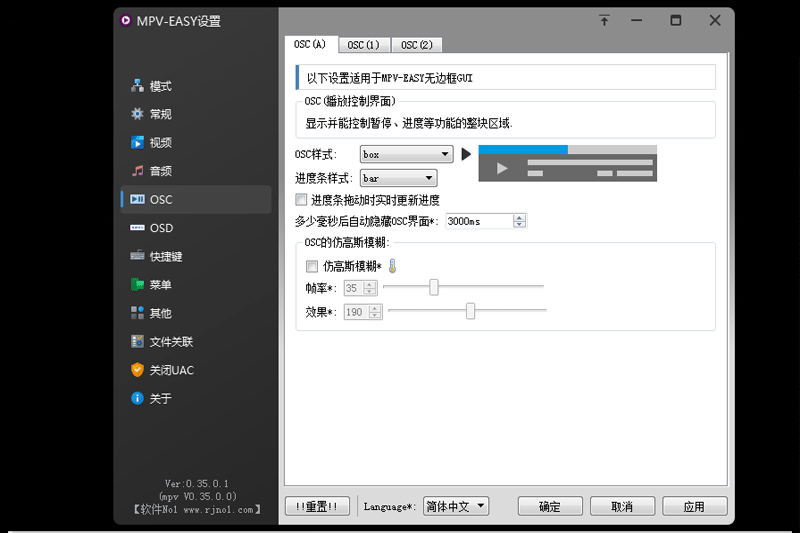
Task: Click the 取消 button
Action: 622,506
